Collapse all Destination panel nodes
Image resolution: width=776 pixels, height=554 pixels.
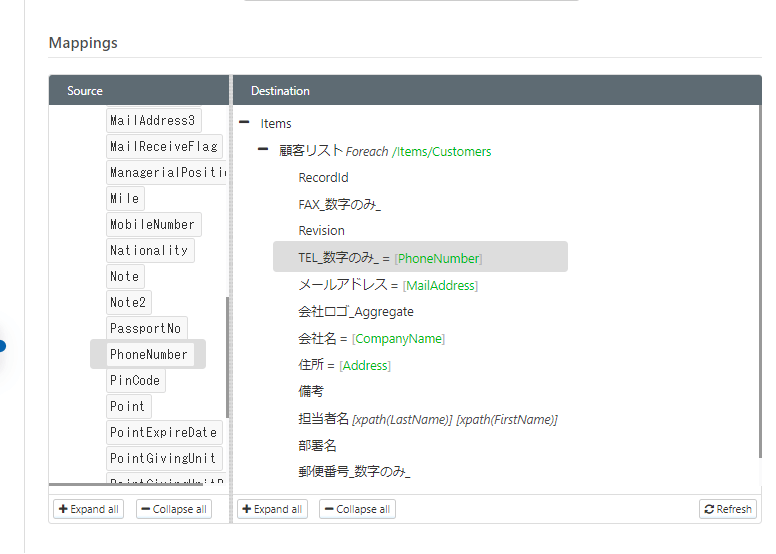coord(357,509)
